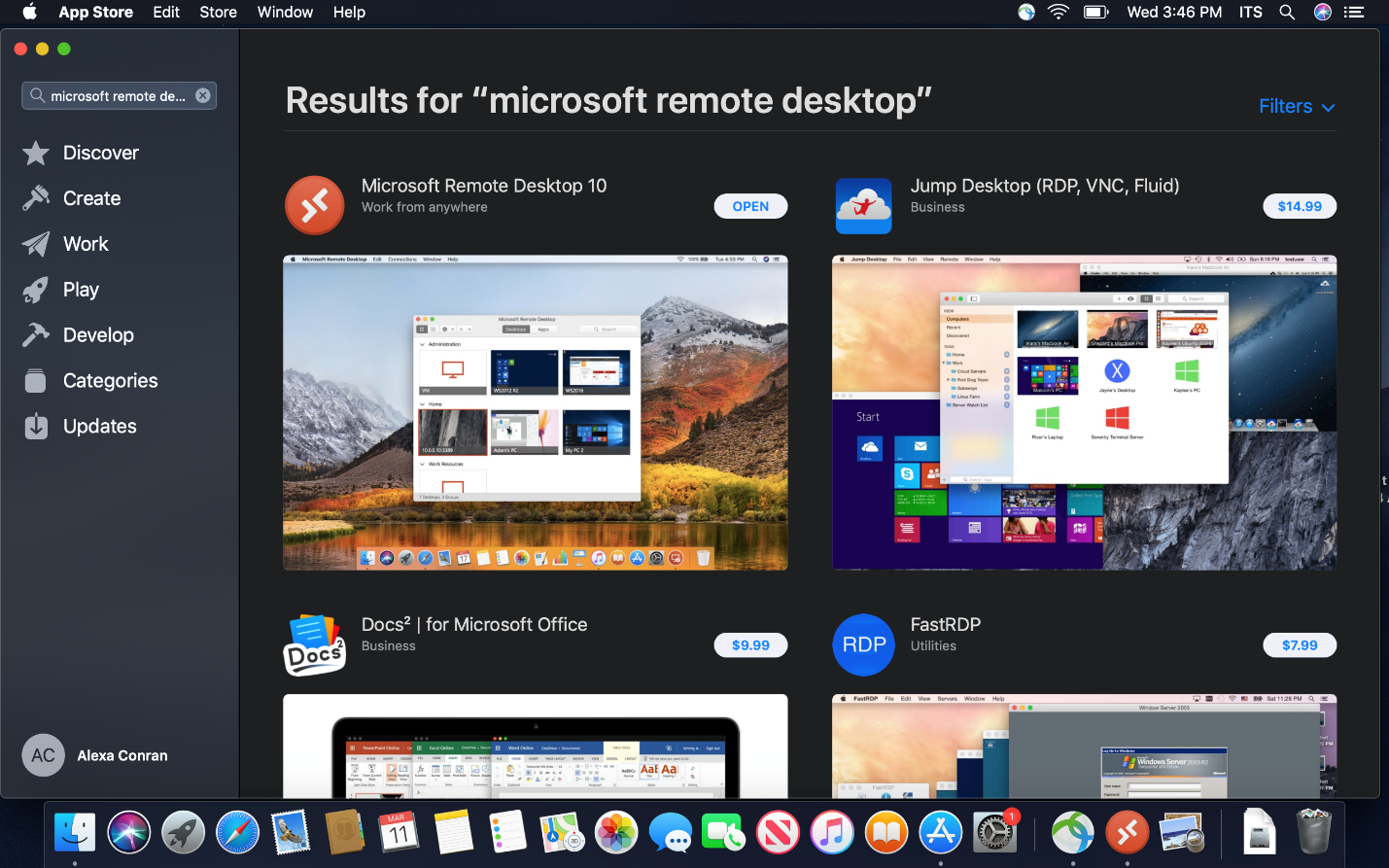Open Wi-Fi status in menu bar

pos(1059,12)
